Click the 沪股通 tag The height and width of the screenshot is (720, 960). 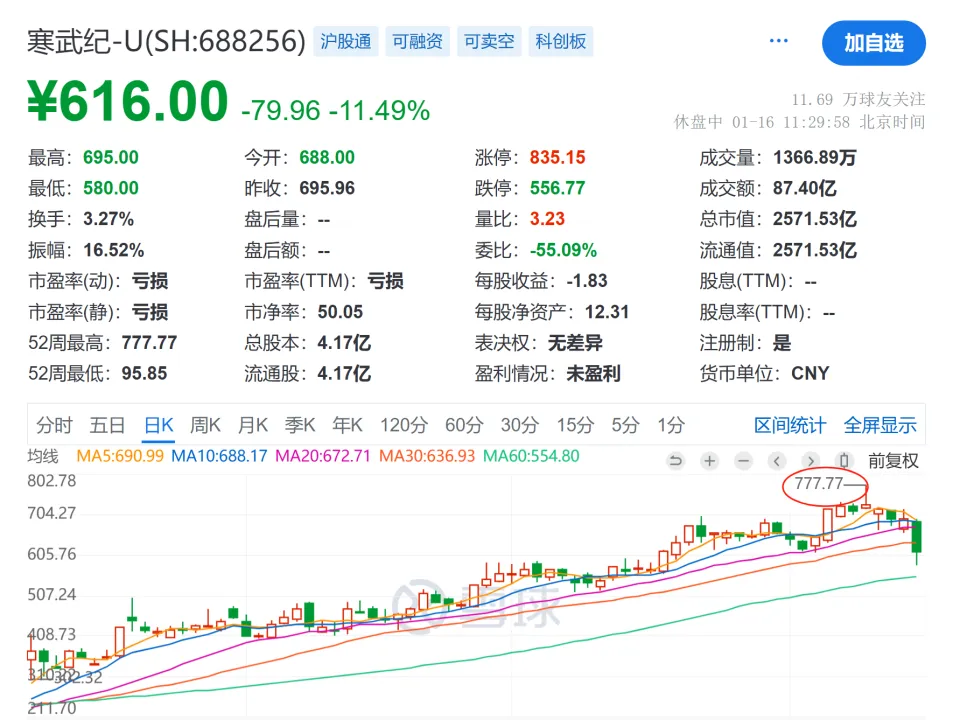[346, 41]
